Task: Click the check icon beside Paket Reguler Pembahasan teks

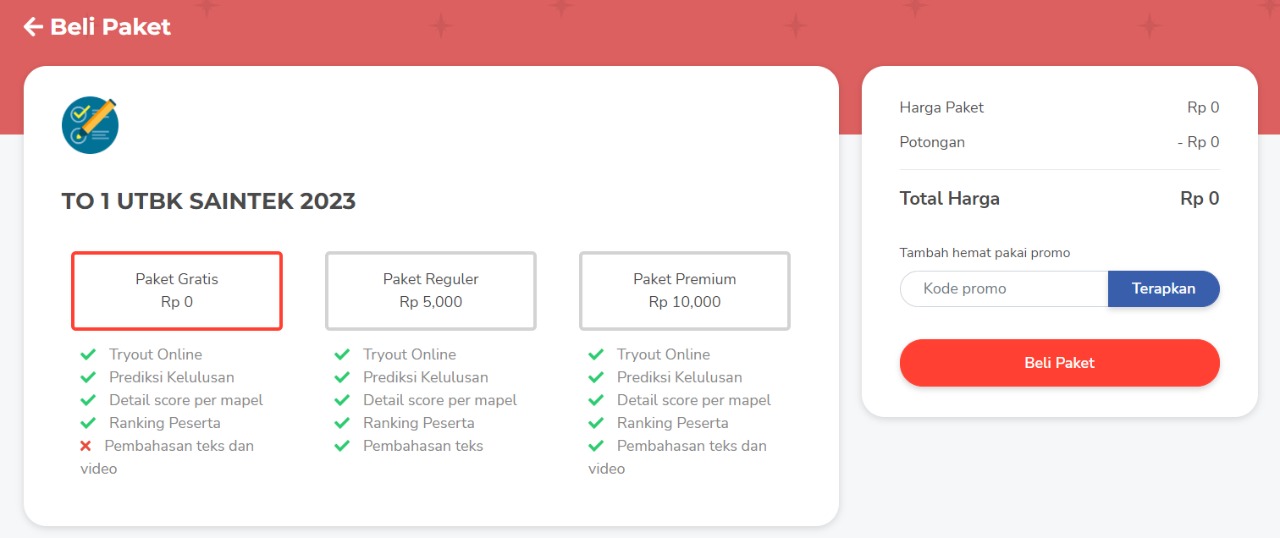Action: (x=342, y=446)
